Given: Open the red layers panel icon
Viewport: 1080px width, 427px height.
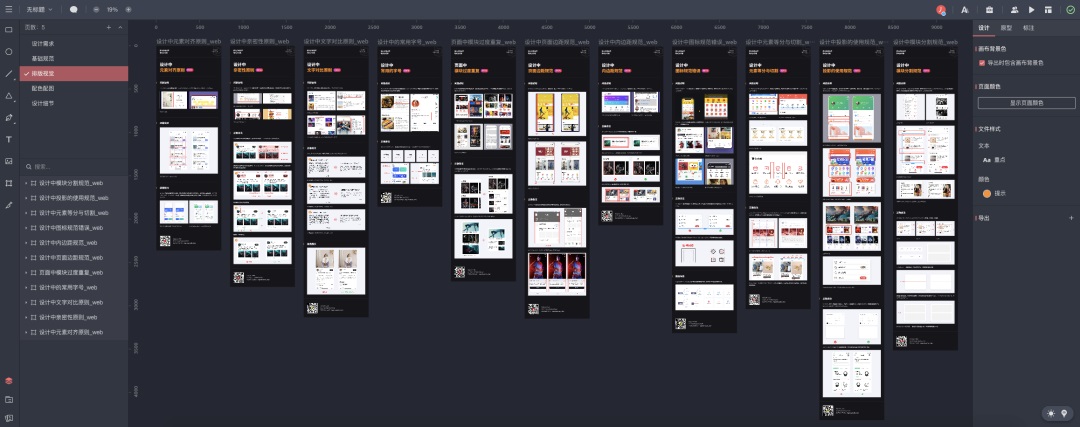Looking at the screenshot, I should pyautogui.click(x=9, y=381).
